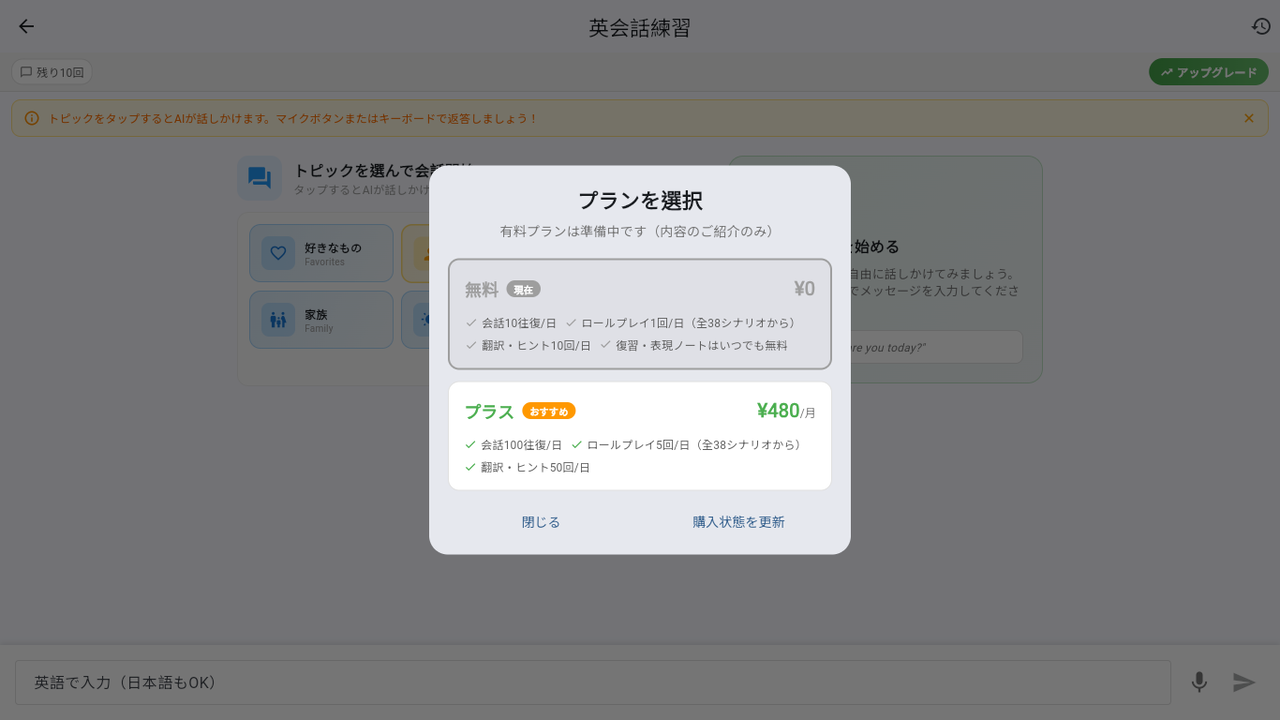The width and height of the screenshot is (1280, 720).
Task: Tap the 残り10回 remaining count chip
Action: (x=52, y=72)
